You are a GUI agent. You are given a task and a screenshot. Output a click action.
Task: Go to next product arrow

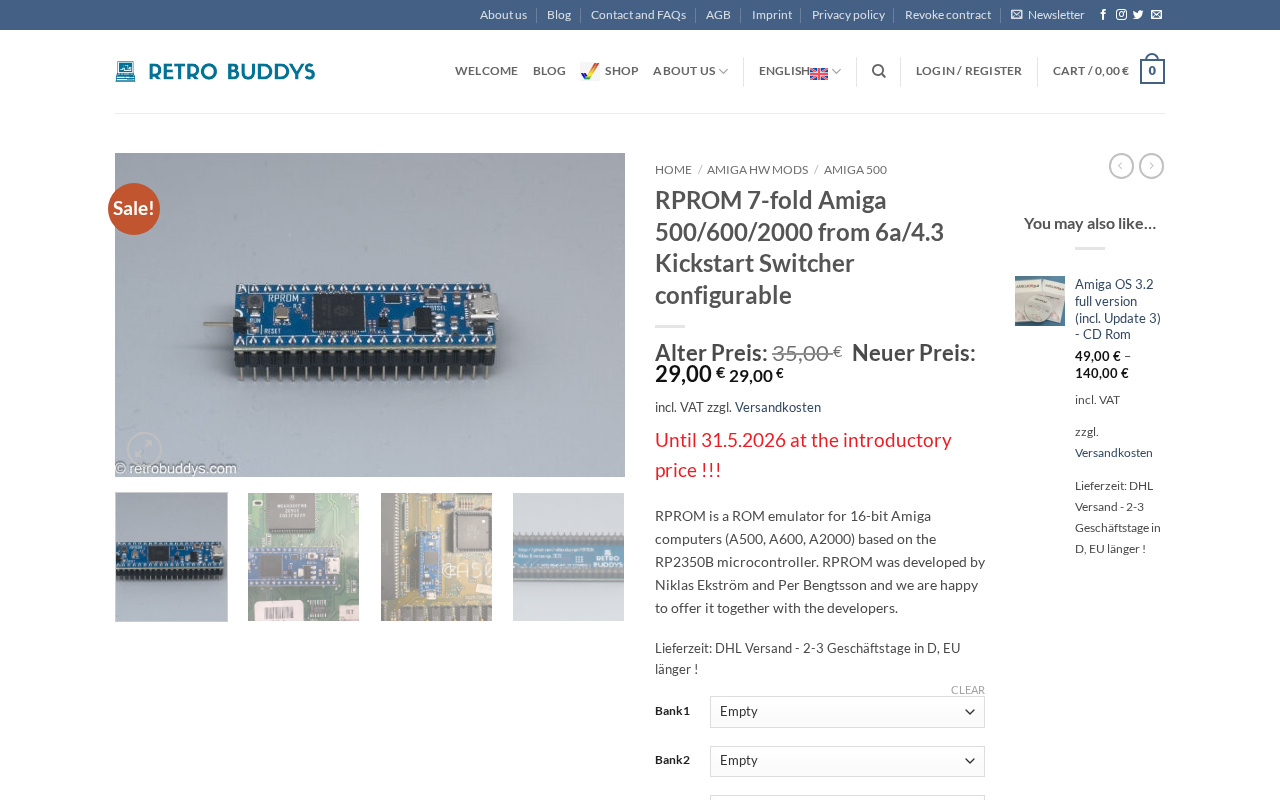pos(1151,166)
